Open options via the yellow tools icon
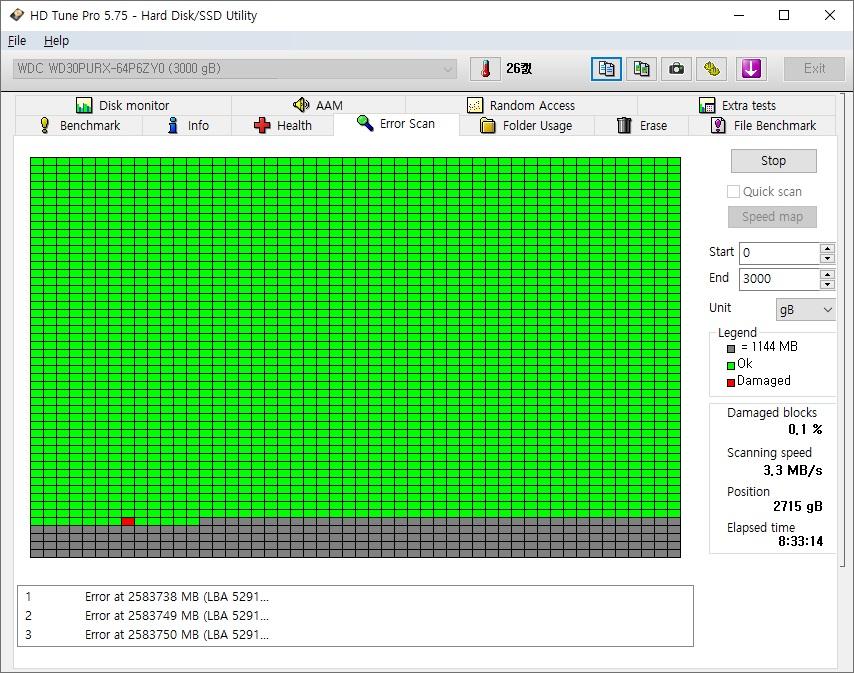The height and width of the screenshot is (673, 854). [711, 69]
